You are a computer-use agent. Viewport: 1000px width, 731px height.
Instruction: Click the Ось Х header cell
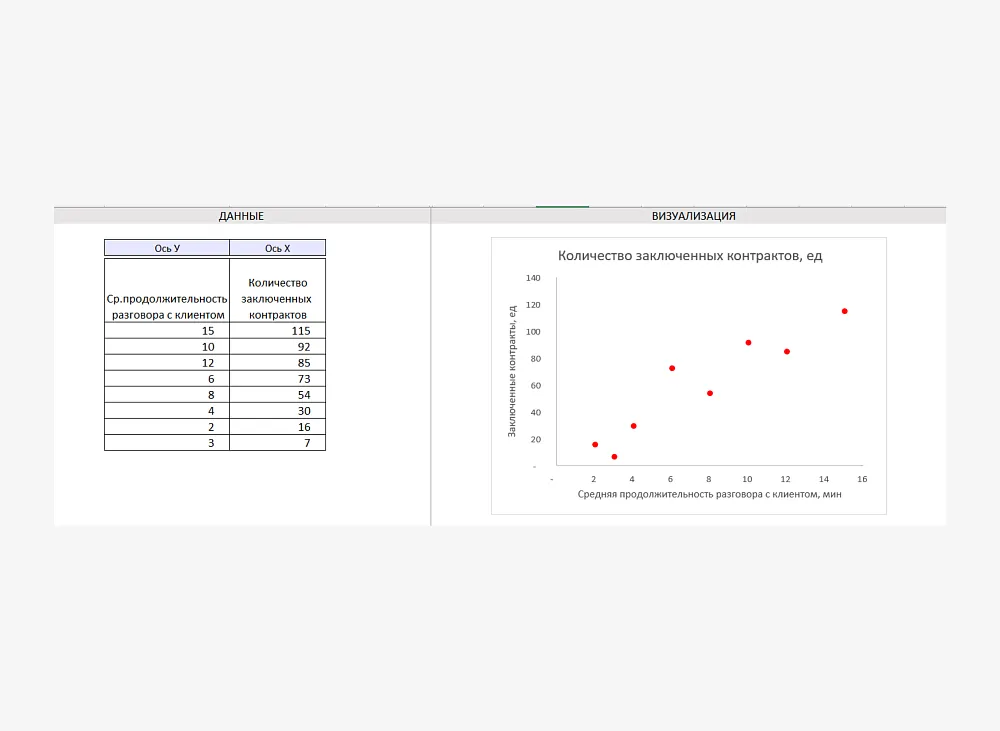[277, 248]
